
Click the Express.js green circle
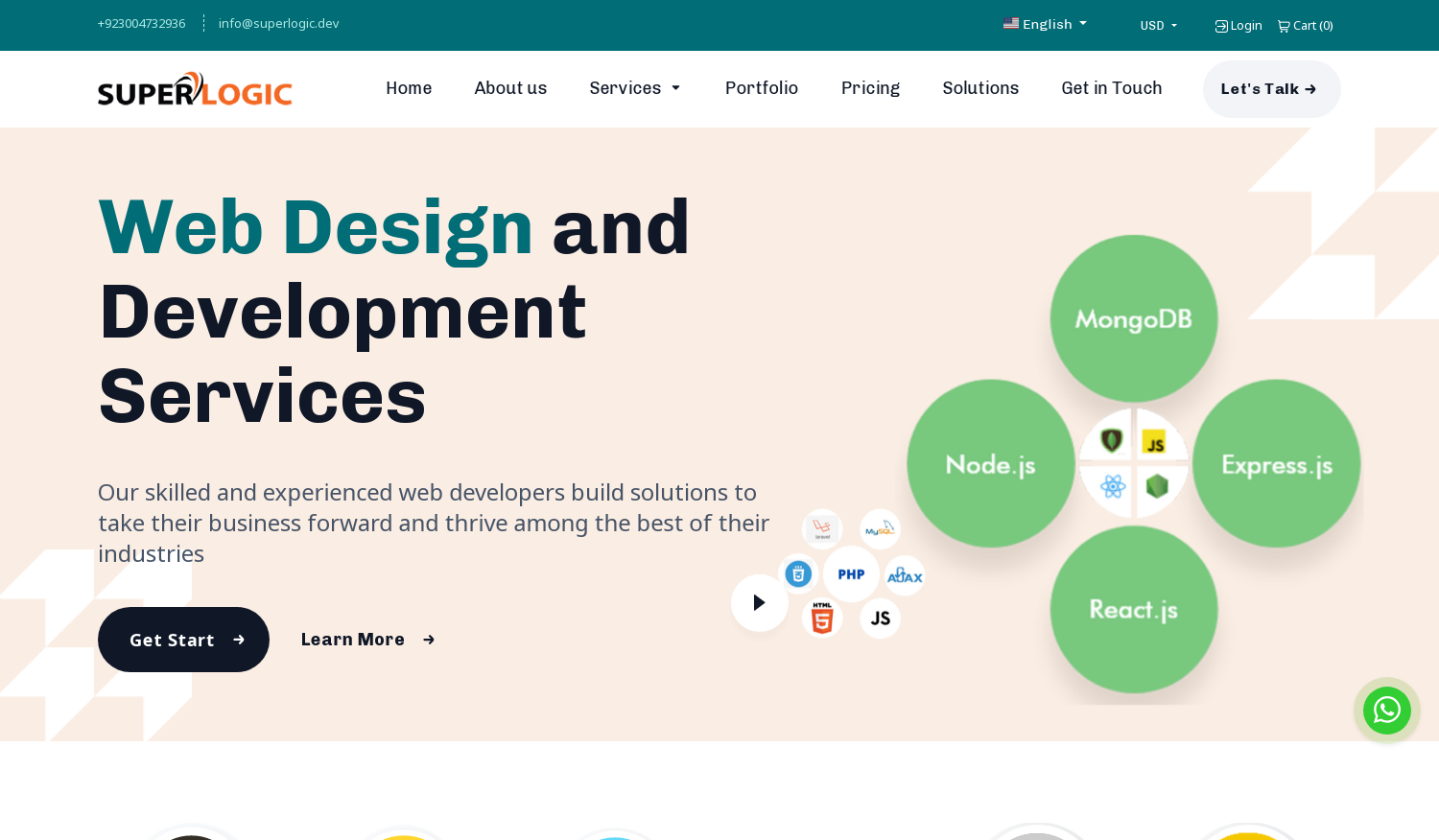tap(1277, 464)
